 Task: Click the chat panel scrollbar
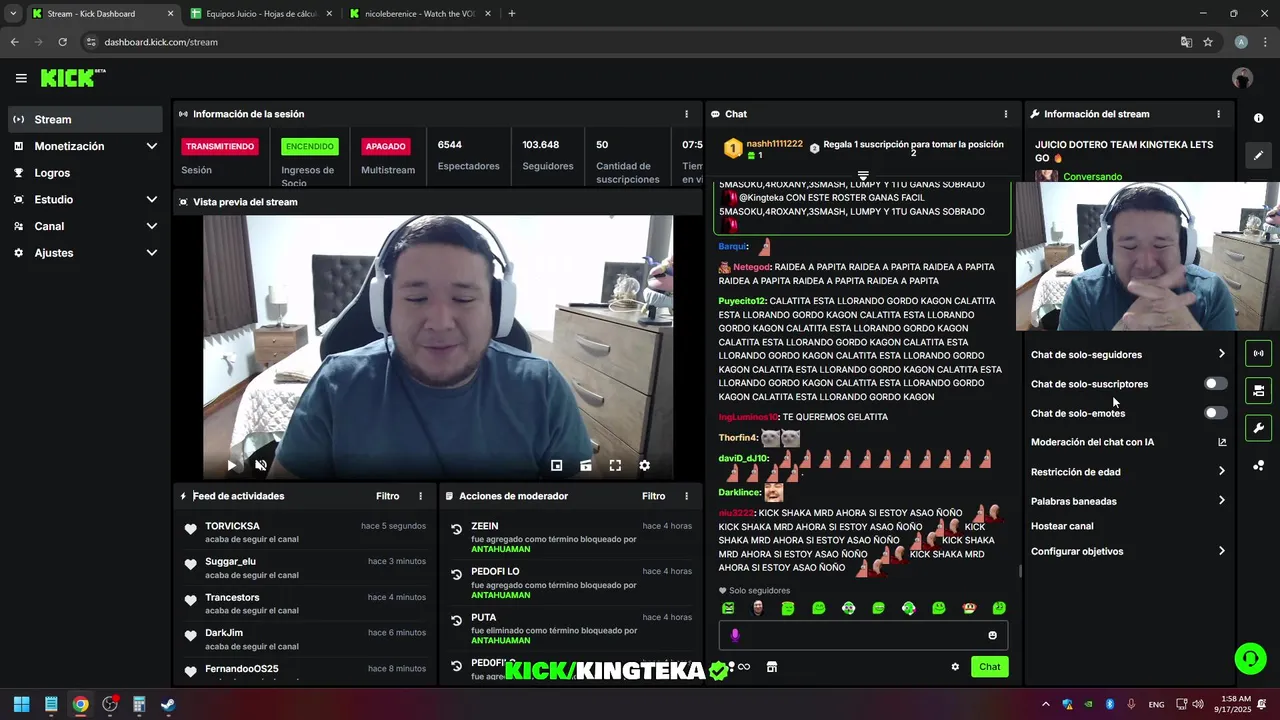pos(1020,571)
